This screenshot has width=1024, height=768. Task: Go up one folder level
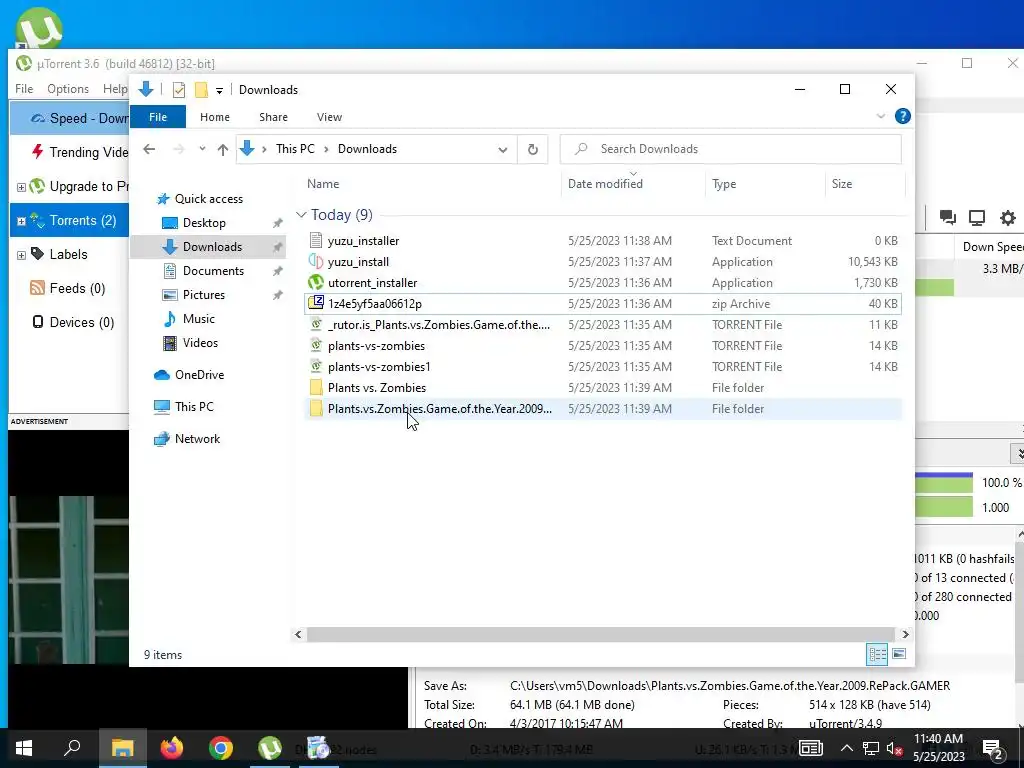[223, 150]
